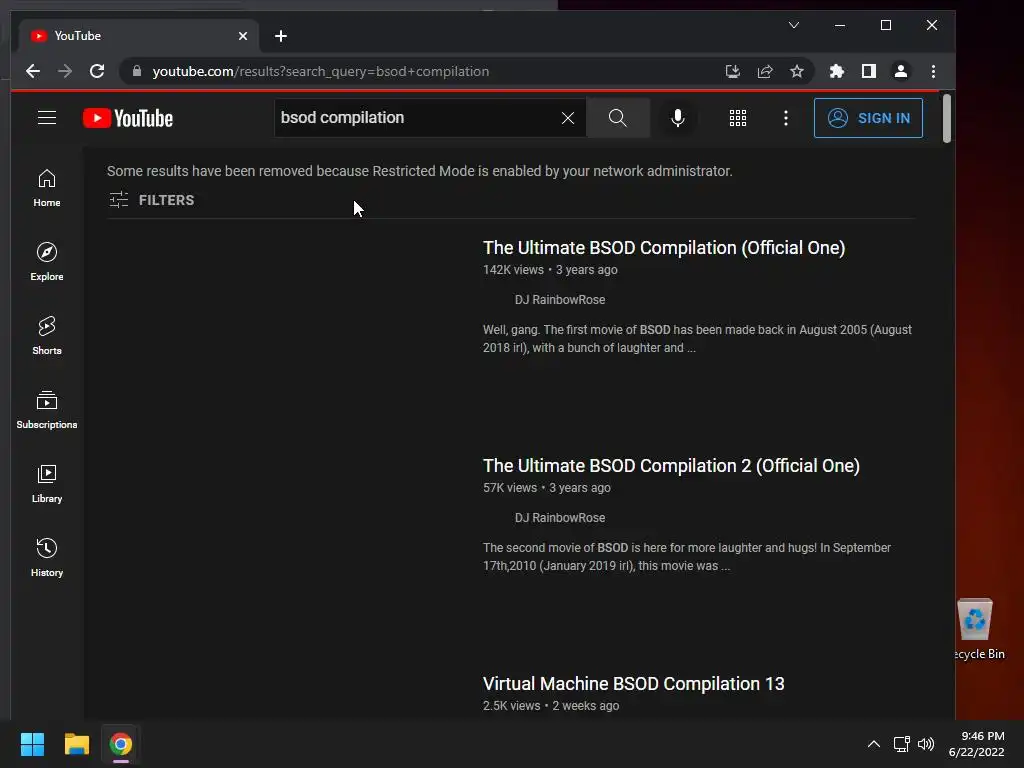
Task: Open Virtual Machine BSOD Compilation 13
Action: pos(633,684)
